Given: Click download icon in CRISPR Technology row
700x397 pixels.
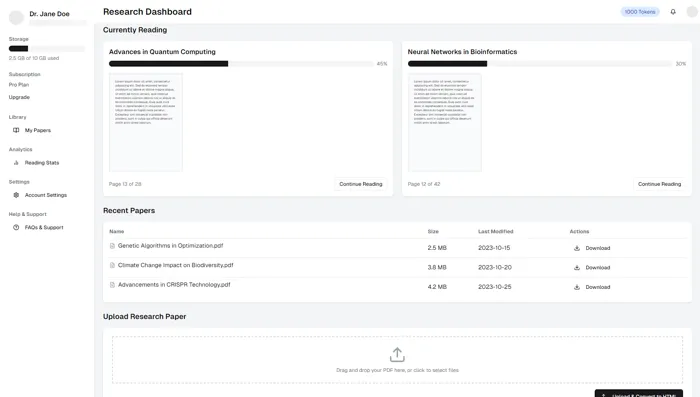Looking at the screenshot, I should click(577, 287).
